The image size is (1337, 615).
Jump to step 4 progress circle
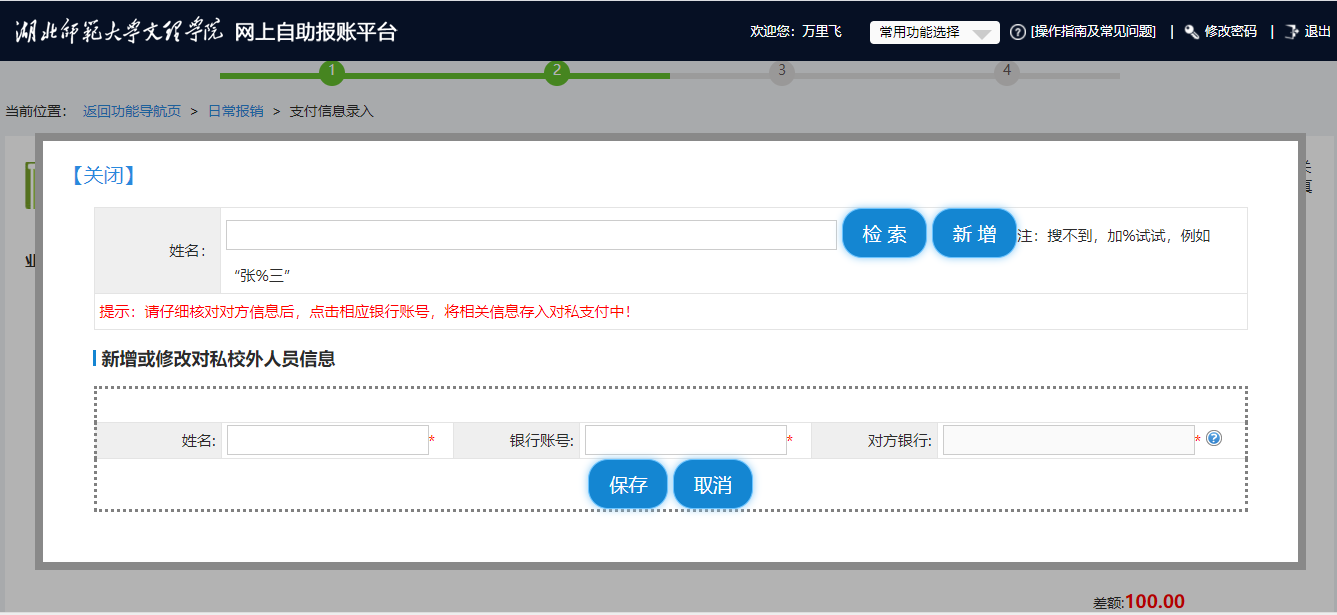click(1007, 72)
